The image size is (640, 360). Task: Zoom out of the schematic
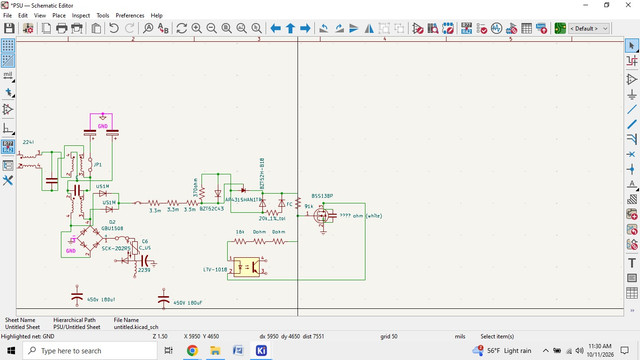pyautogui.click(x=211, y=28)
